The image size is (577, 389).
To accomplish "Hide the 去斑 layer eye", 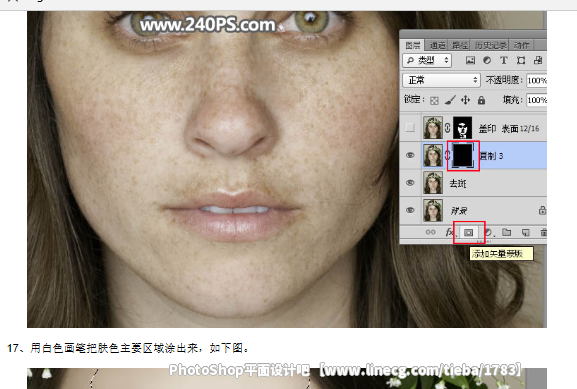I will click(410, 183).
